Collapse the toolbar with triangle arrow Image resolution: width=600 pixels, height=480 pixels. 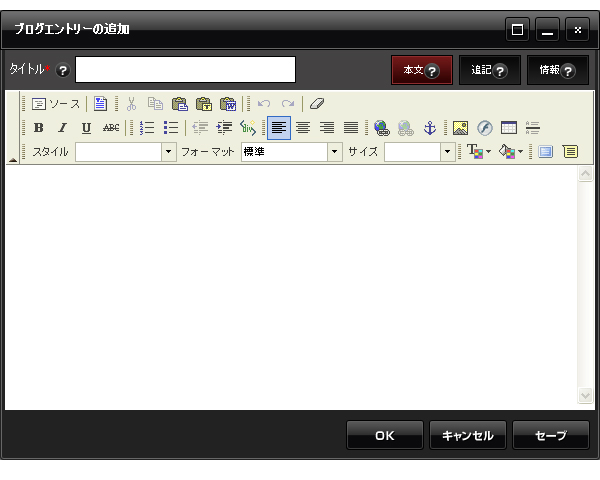click(x=13, y=160)
